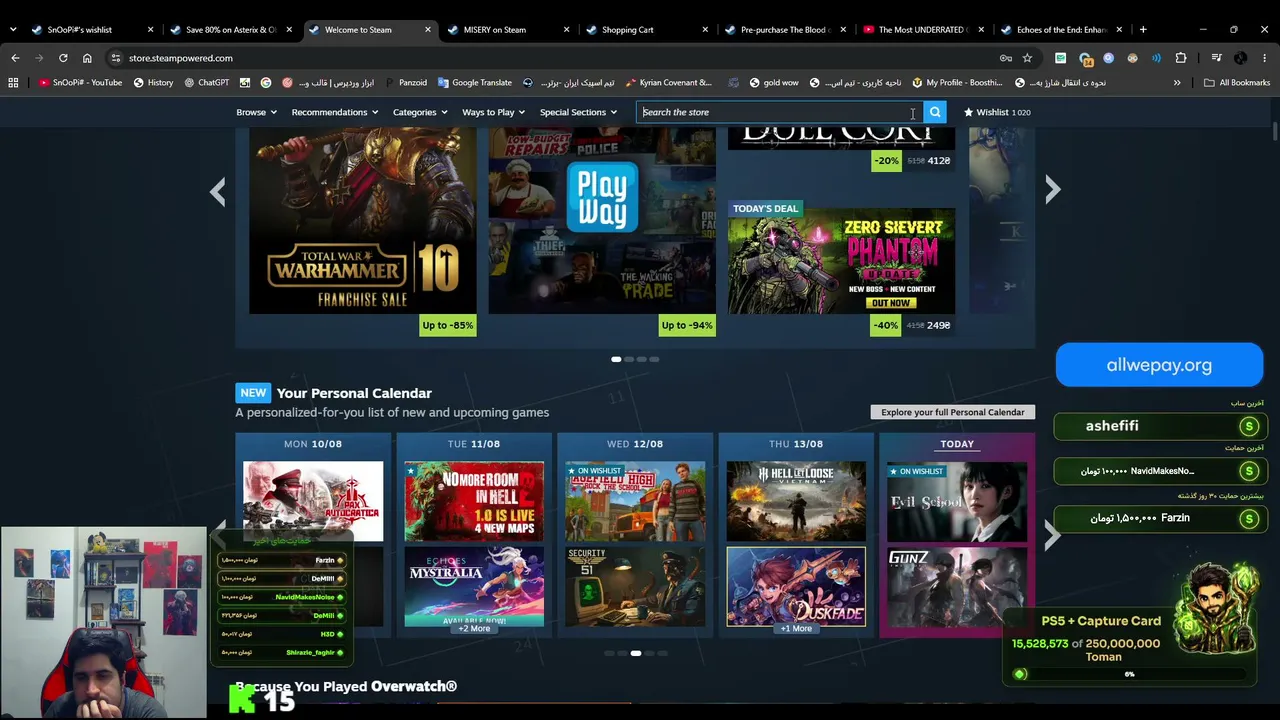Open the Pax Autocratica calendar game
This screenshot has width=1280, height=720.
313,501
